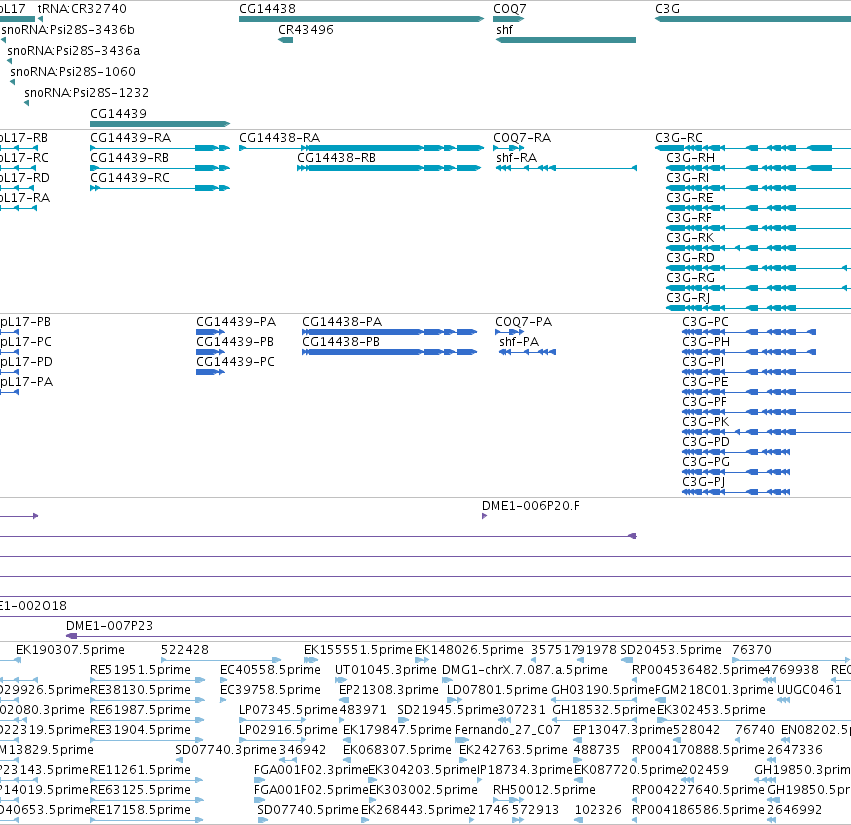Select the C3G-RJ transcript
This screenshot has height=825, width=851.
pyautogui.click(x=758, y=308)
